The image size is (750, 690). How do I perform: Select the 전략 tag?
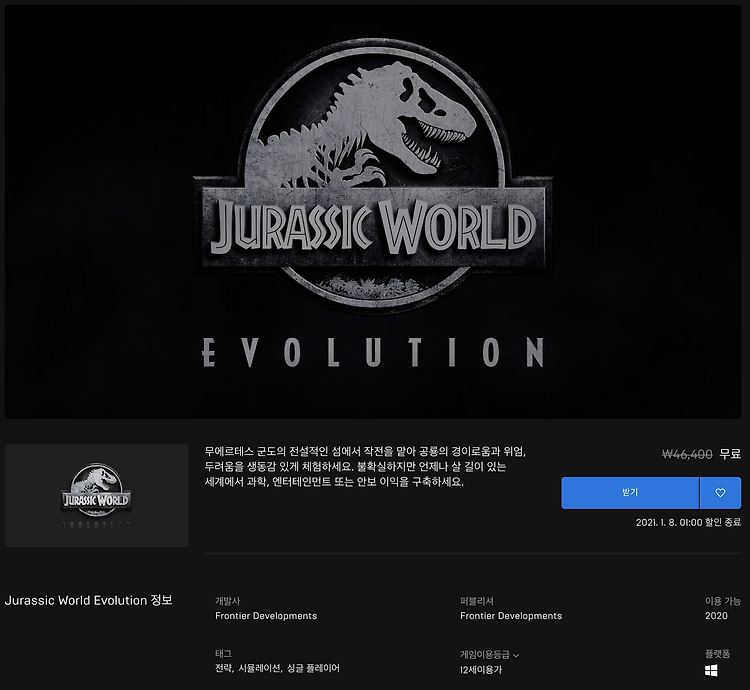coord(223,668)
